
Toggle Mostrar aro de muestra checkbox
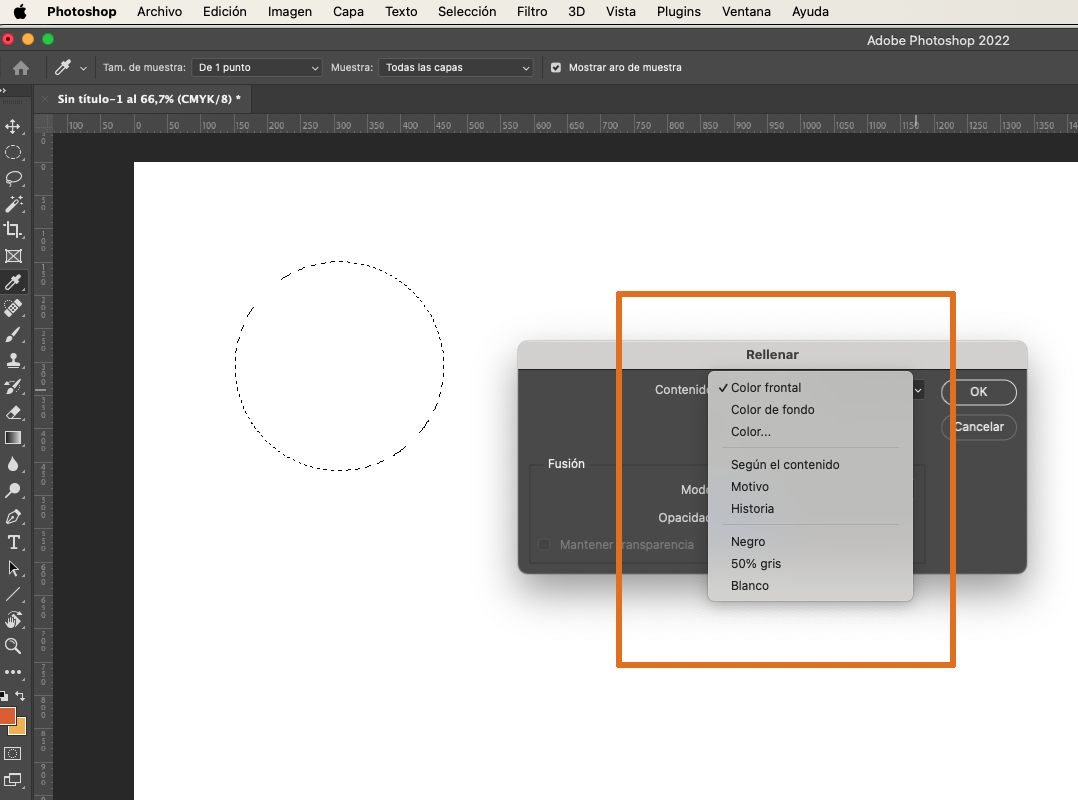tap(556, 67)
